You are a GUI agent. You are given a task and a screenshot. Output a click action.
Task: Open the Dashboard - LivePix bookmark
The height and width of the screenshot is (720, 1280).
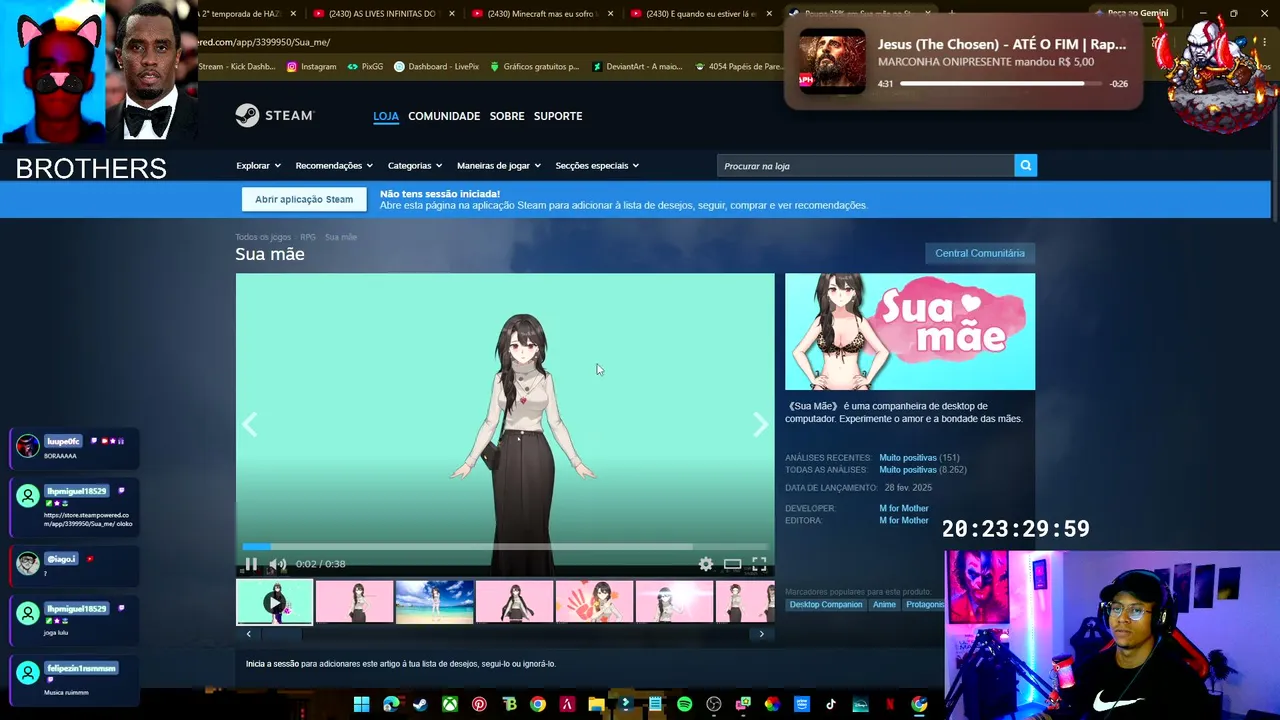point(436,67)
